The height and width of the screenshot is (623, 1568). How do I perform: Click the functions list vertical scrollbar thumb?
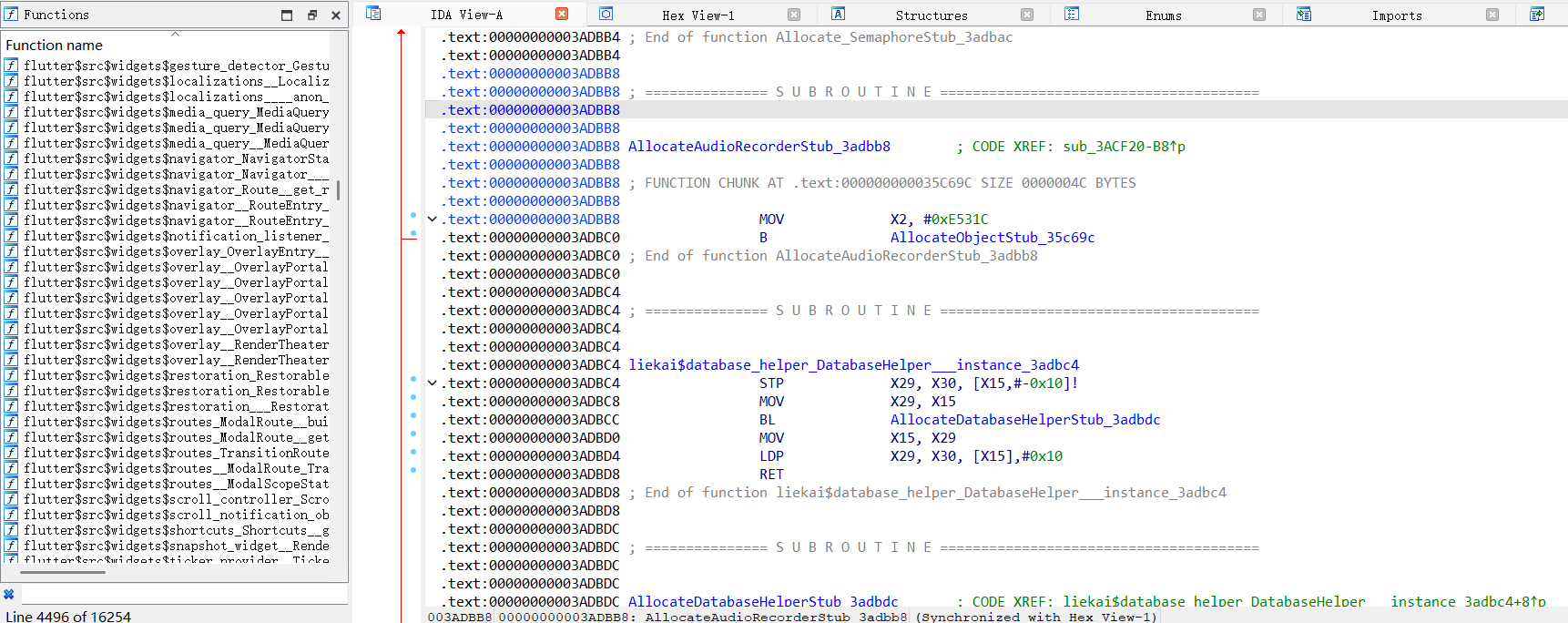coord(339,189)
